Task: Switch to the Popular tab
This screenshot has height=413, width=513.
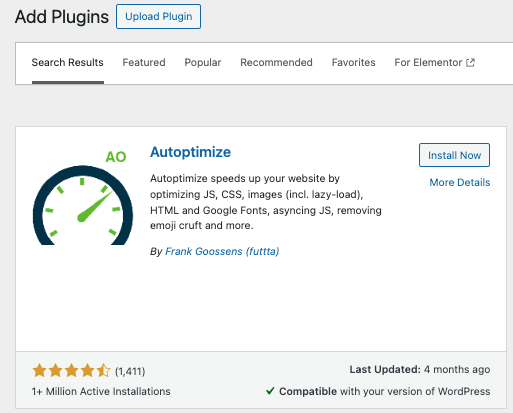Action: [x=203, y=62]
